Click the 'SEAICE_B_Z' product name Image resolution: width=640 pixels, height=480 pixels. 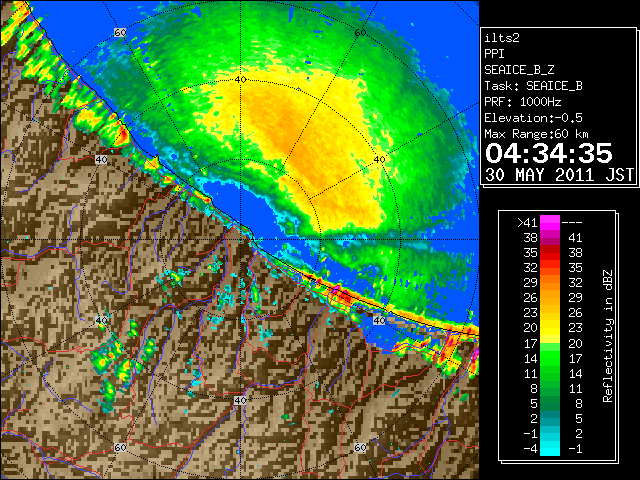(519, 70)
